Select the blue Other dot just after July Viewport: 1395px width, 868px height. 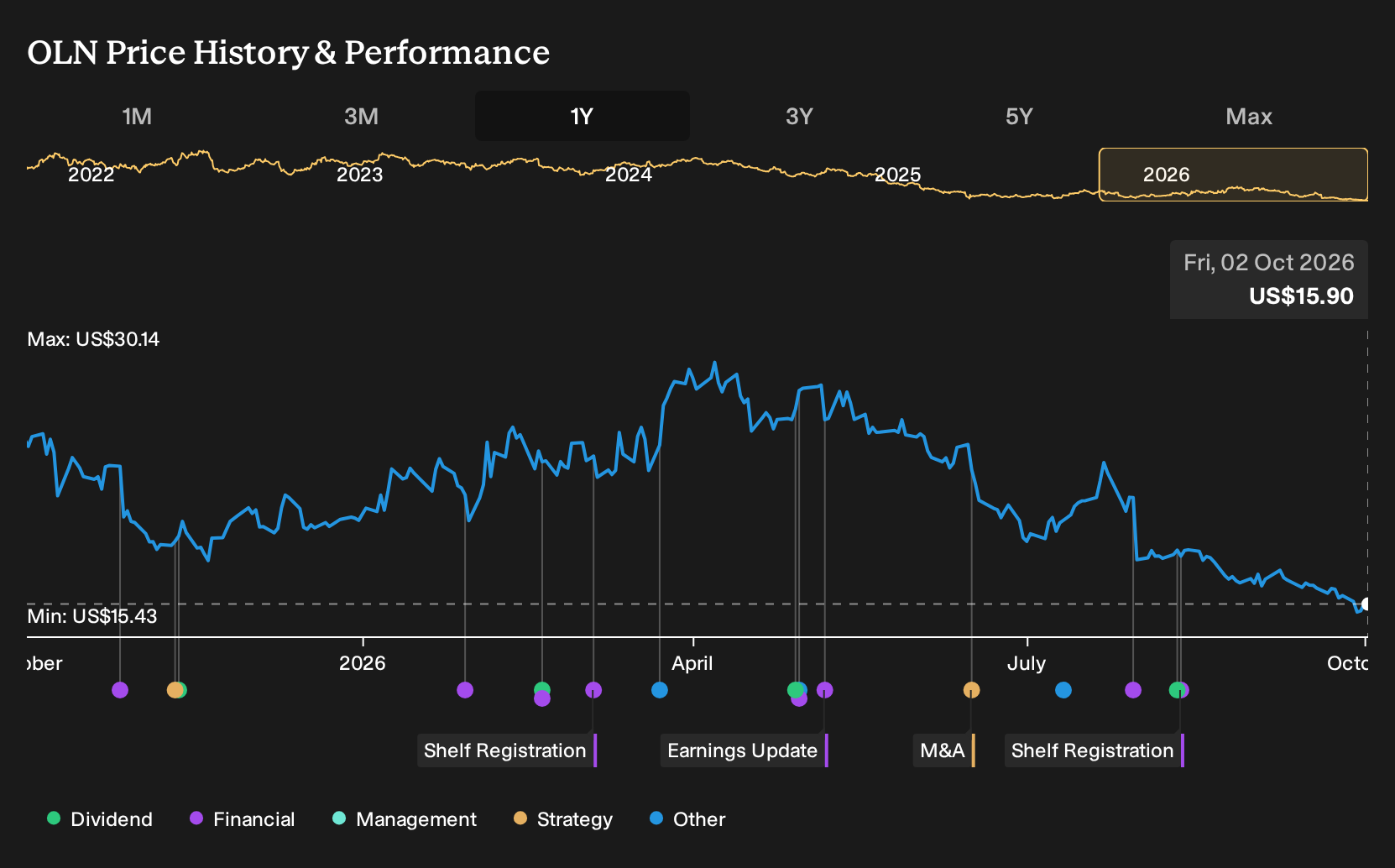(x=1063, y=690)
